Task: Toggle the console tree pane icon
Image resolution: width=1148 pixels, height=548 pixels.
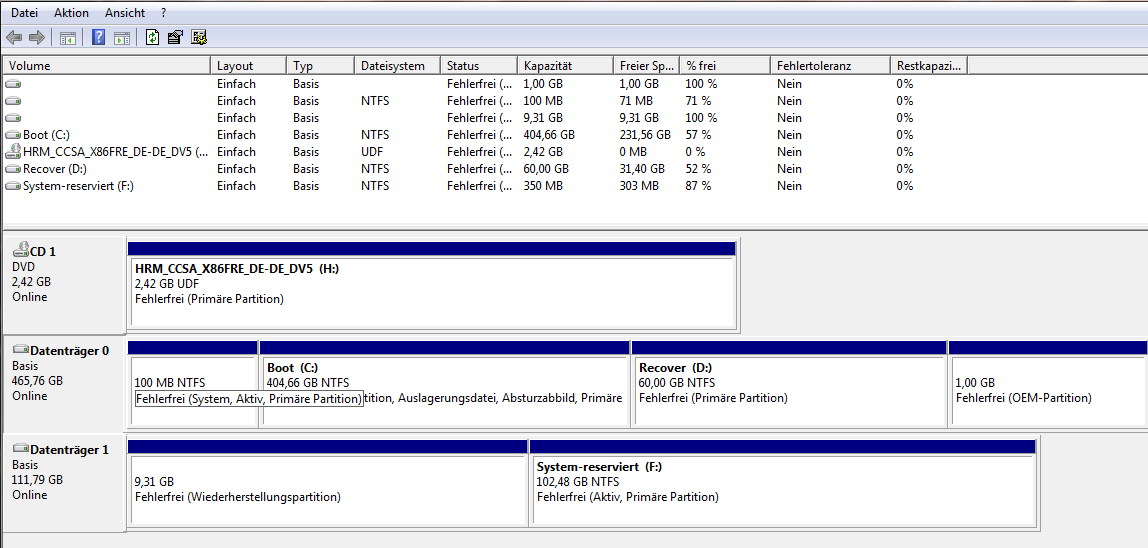Action: [x=68, y=38]
